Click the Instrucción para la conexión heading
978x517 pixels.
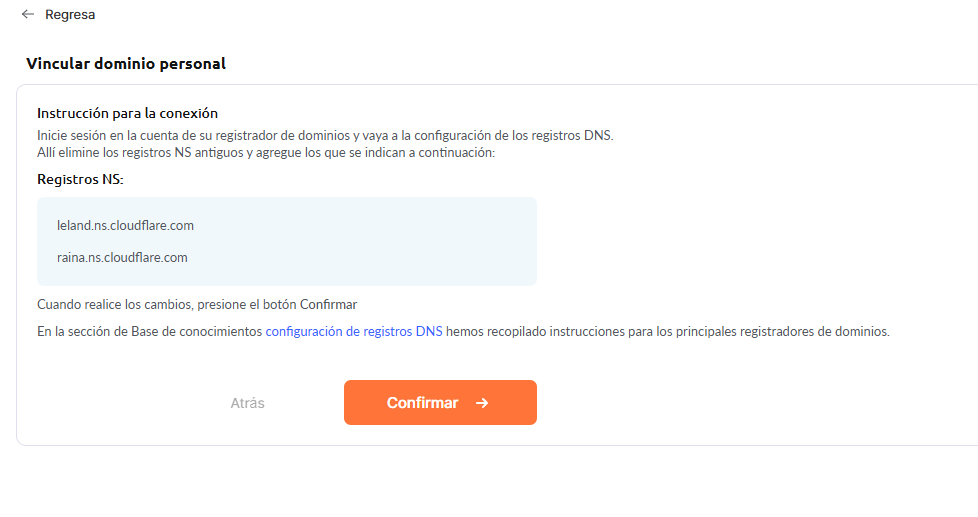coord(127,113)
